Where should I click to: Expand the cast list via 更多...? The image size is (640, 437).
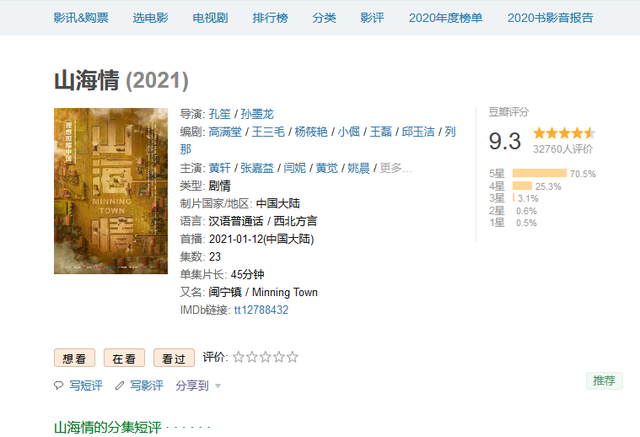point(396,168)
